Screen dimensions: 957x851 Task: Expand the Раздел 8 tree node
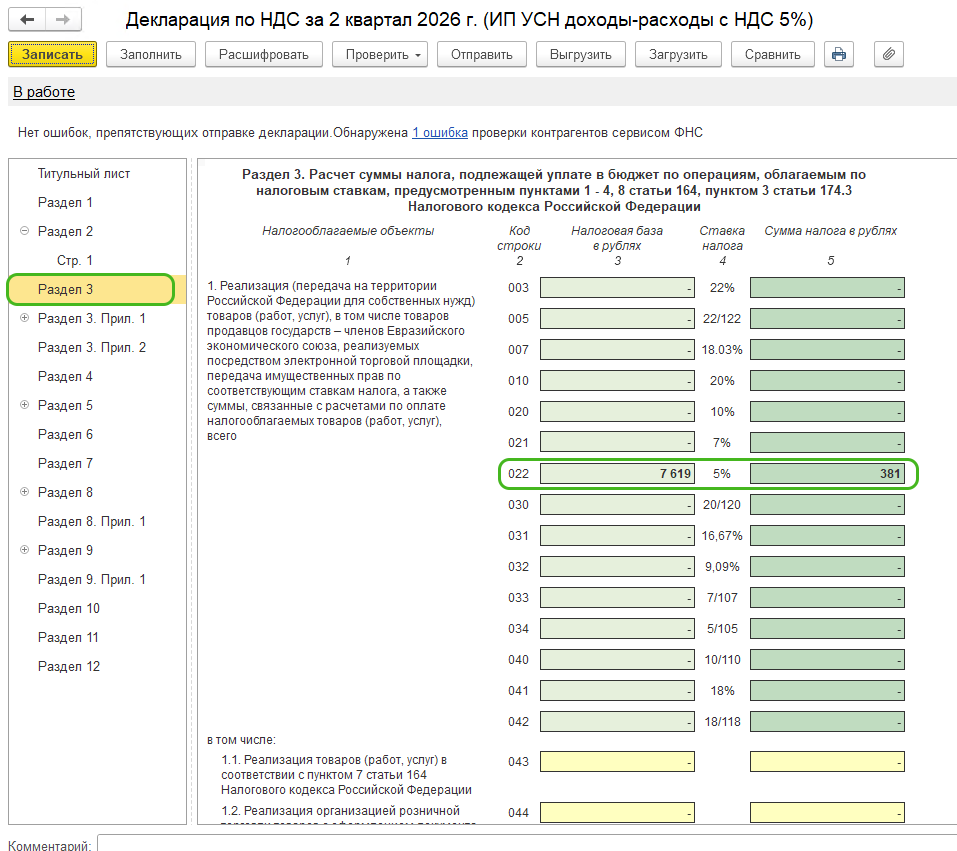(24, 491)
